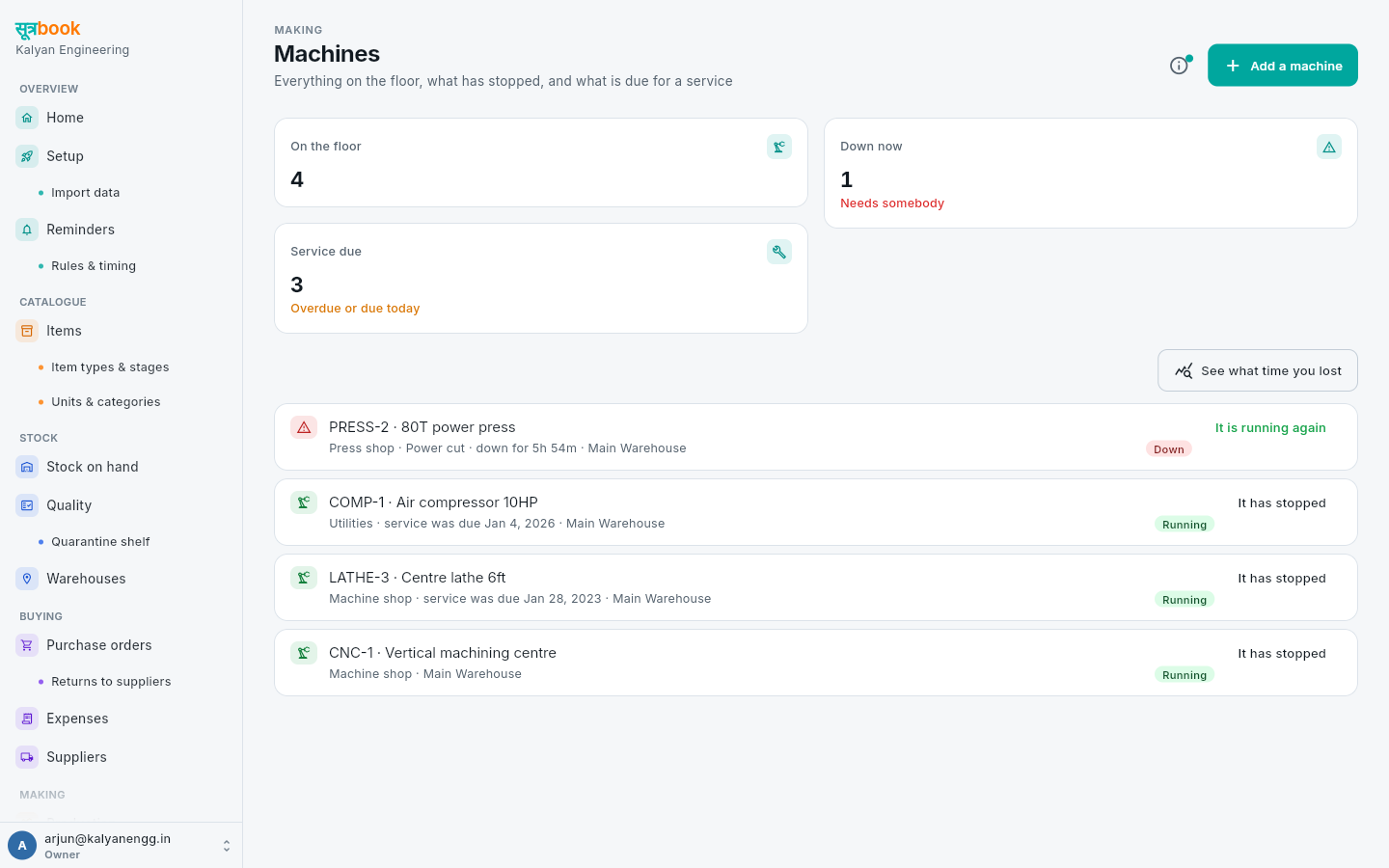Click the PRESS-2 red alert icon
This screenshot has width=1389, height=868.
click(x=304, y=427)
